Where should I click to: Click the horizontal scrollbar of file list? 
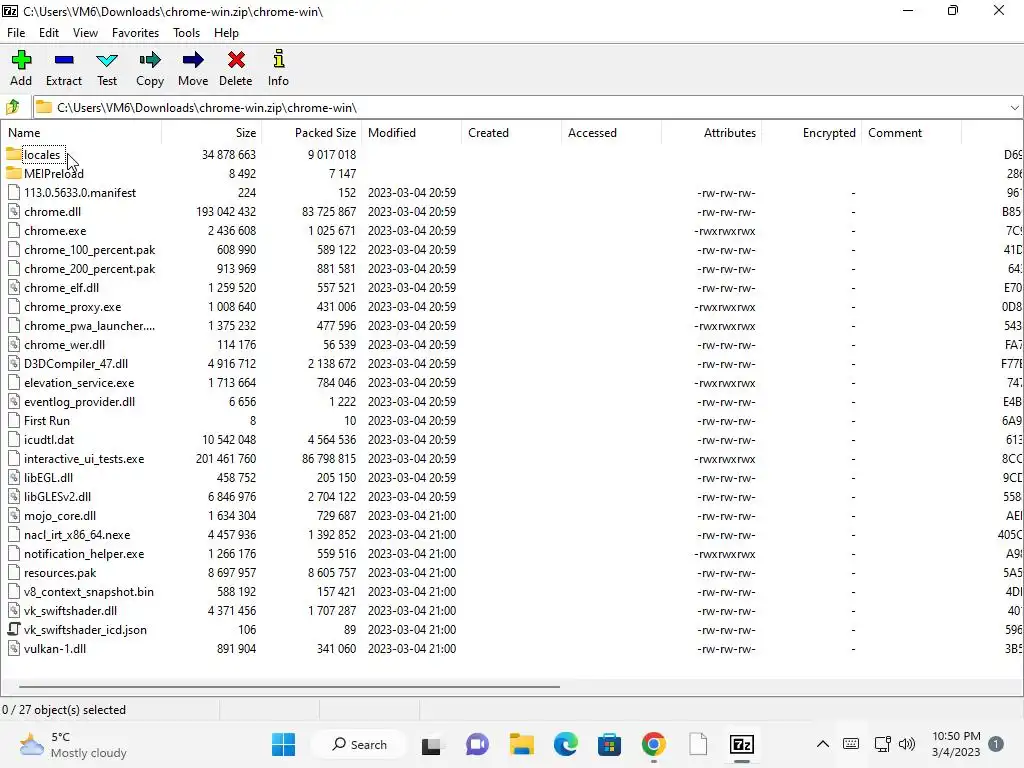click(x=289, y=686)
